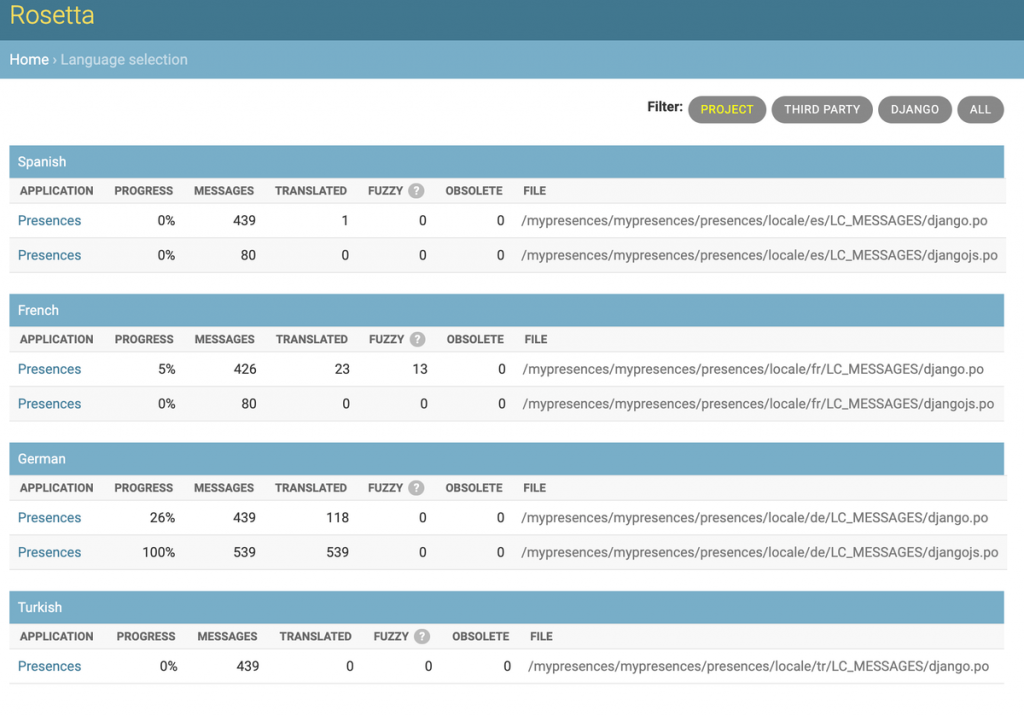Open Presences for Spanish django.po
The image size is (1024, 716).
pos(50,221)
